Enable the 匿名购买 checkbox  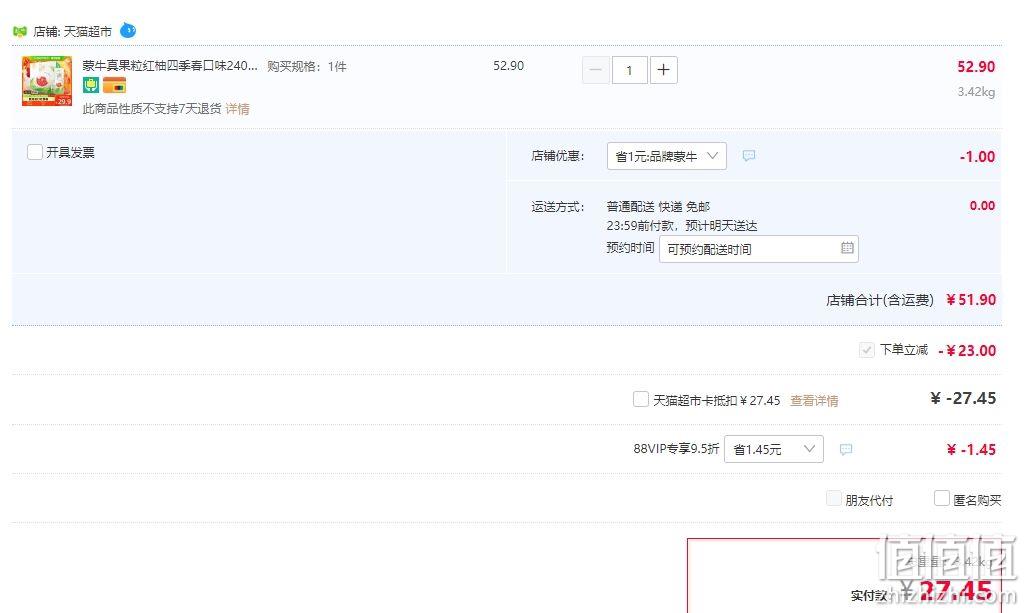[x=942, y=499]
